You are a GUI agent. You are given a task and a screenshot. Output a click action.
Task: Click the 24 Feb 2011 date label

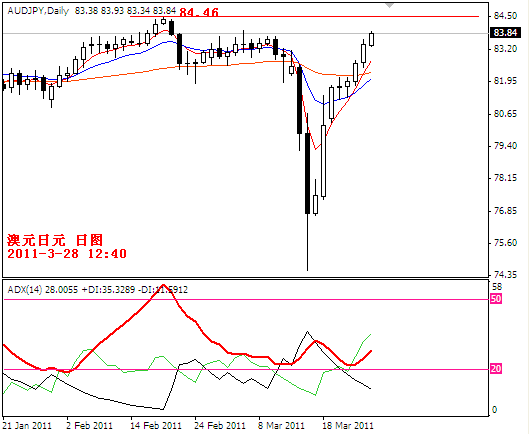coord(220,425)
